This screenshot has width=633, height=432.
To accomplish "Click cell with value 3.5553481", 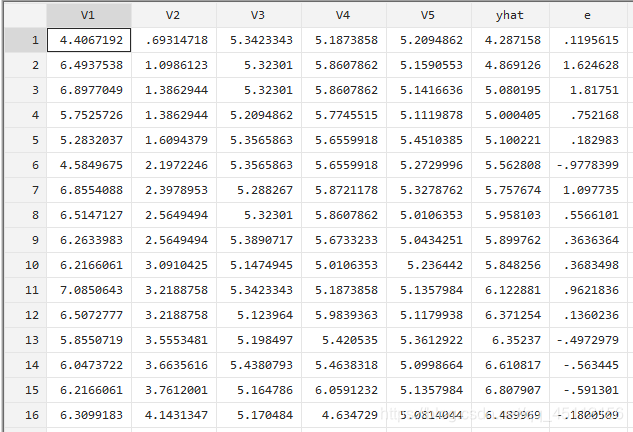I will tap(174, 340).
